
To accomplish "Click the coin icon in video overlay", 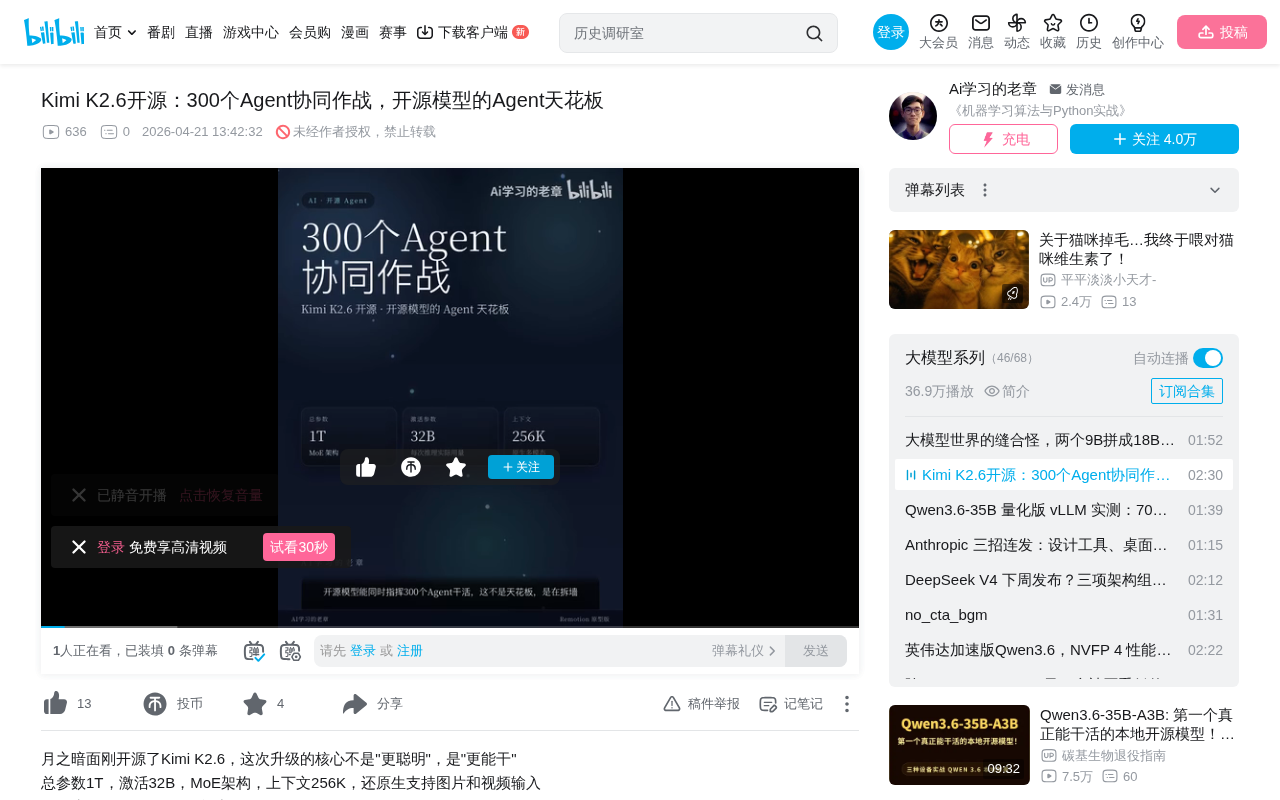I will [x=411, y=467].
